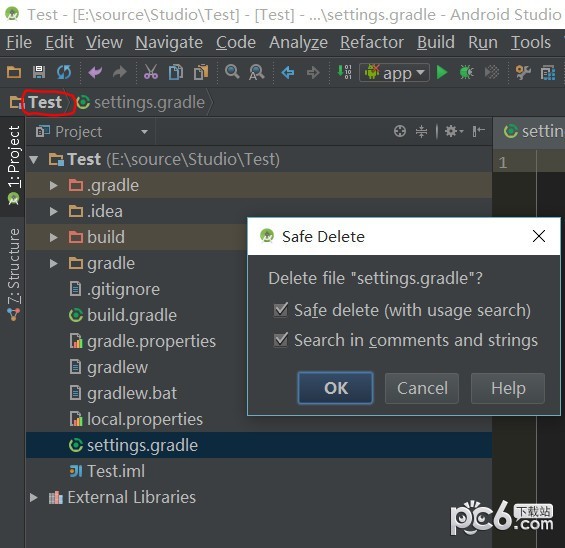Viewport: 565px width, 548px height.
Task: Click the Replace magnifier icon
Action: click(257, 72)
